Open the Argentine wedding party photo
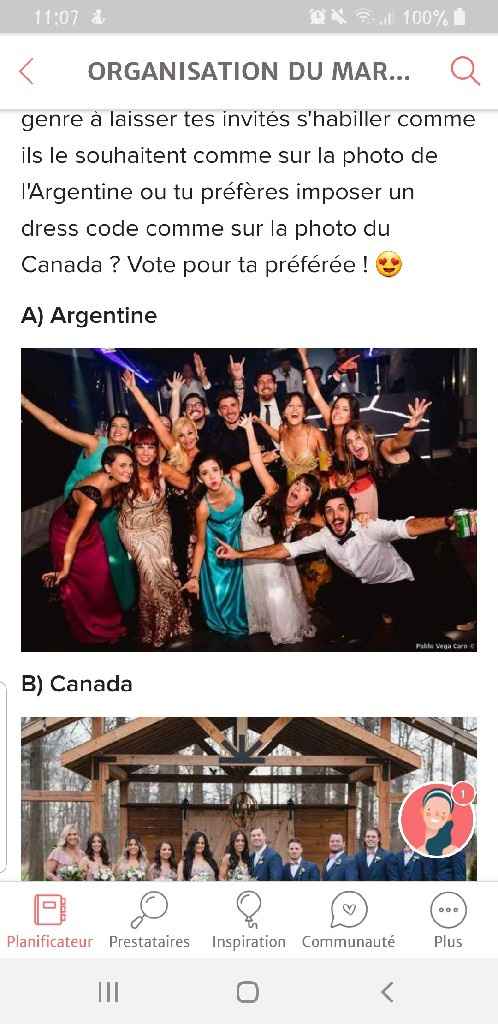This screenshot has width=498, height=1024. pyautogui.click(x=249, y=500)
